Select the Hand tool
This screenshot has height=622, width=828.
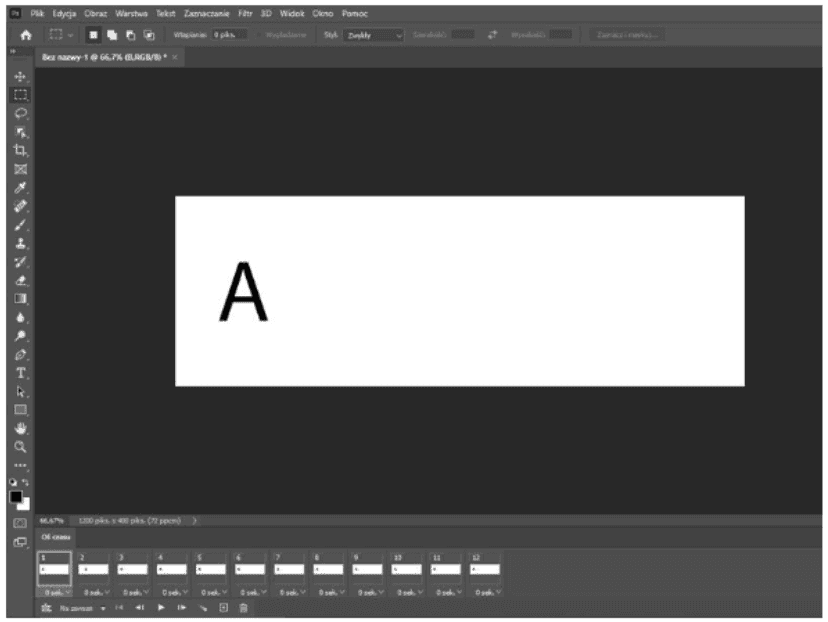(x=20, y=428)
